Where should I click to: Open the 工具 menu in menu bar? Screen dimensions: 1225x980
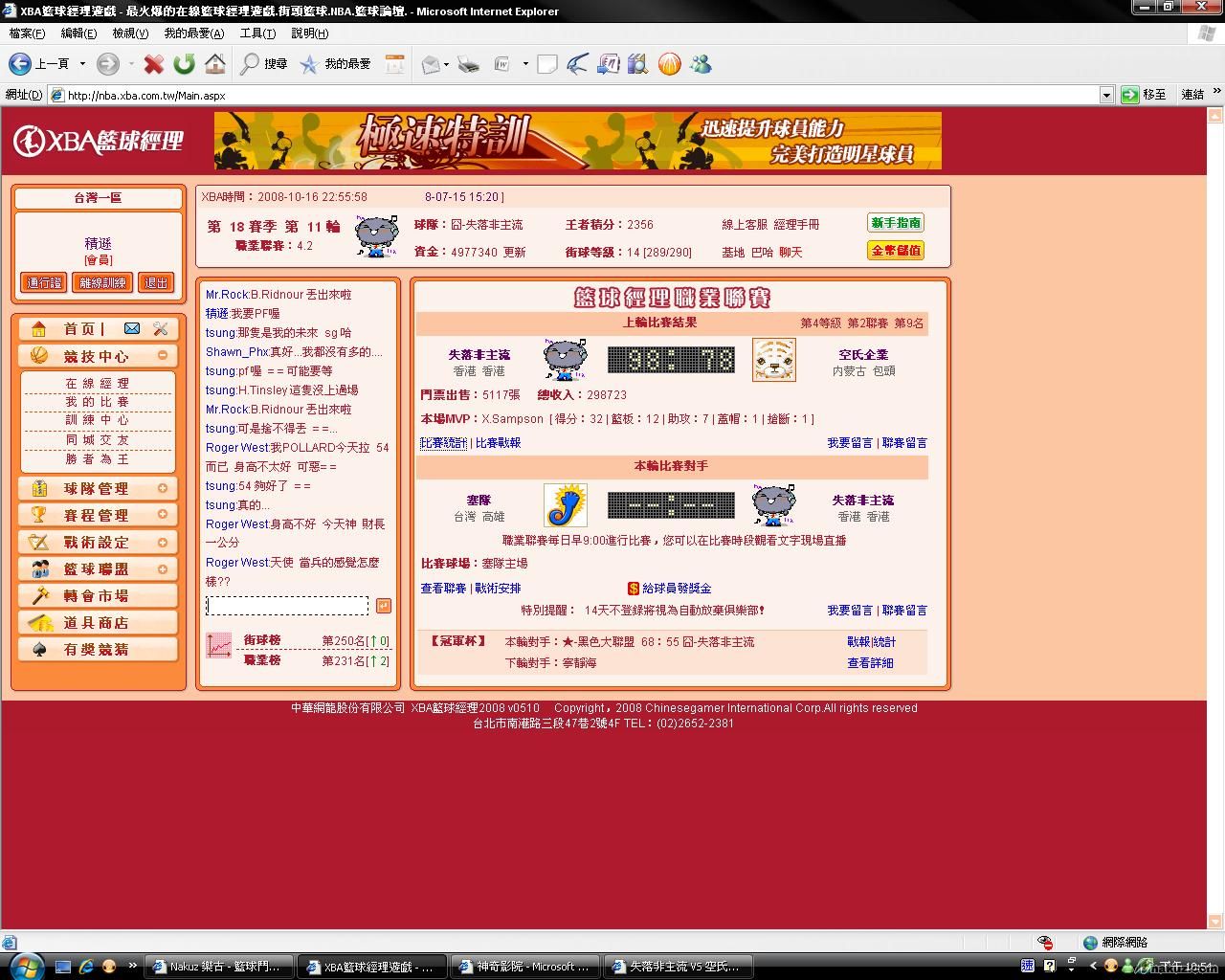[256, 33]
